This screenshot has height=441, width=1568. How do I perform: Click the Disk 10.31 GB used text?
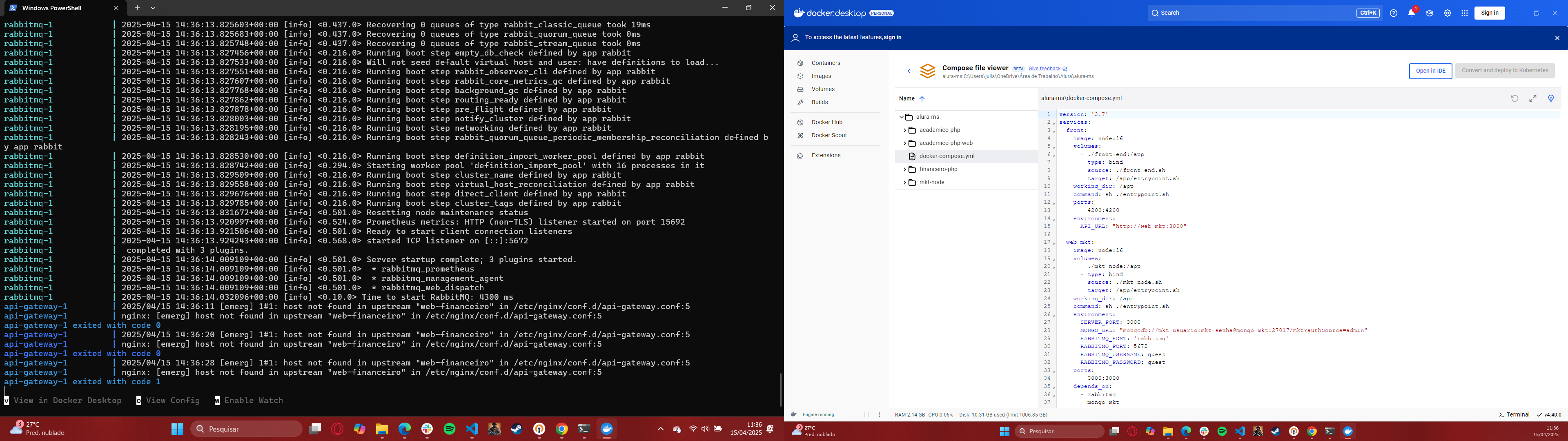point(1003,415)
